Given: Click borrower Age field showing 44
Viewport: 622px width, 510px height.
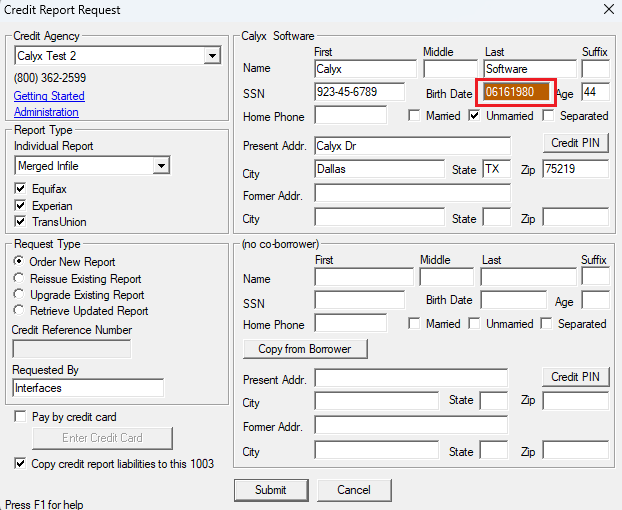Looking at the screenshot, I should pos(595,92).
